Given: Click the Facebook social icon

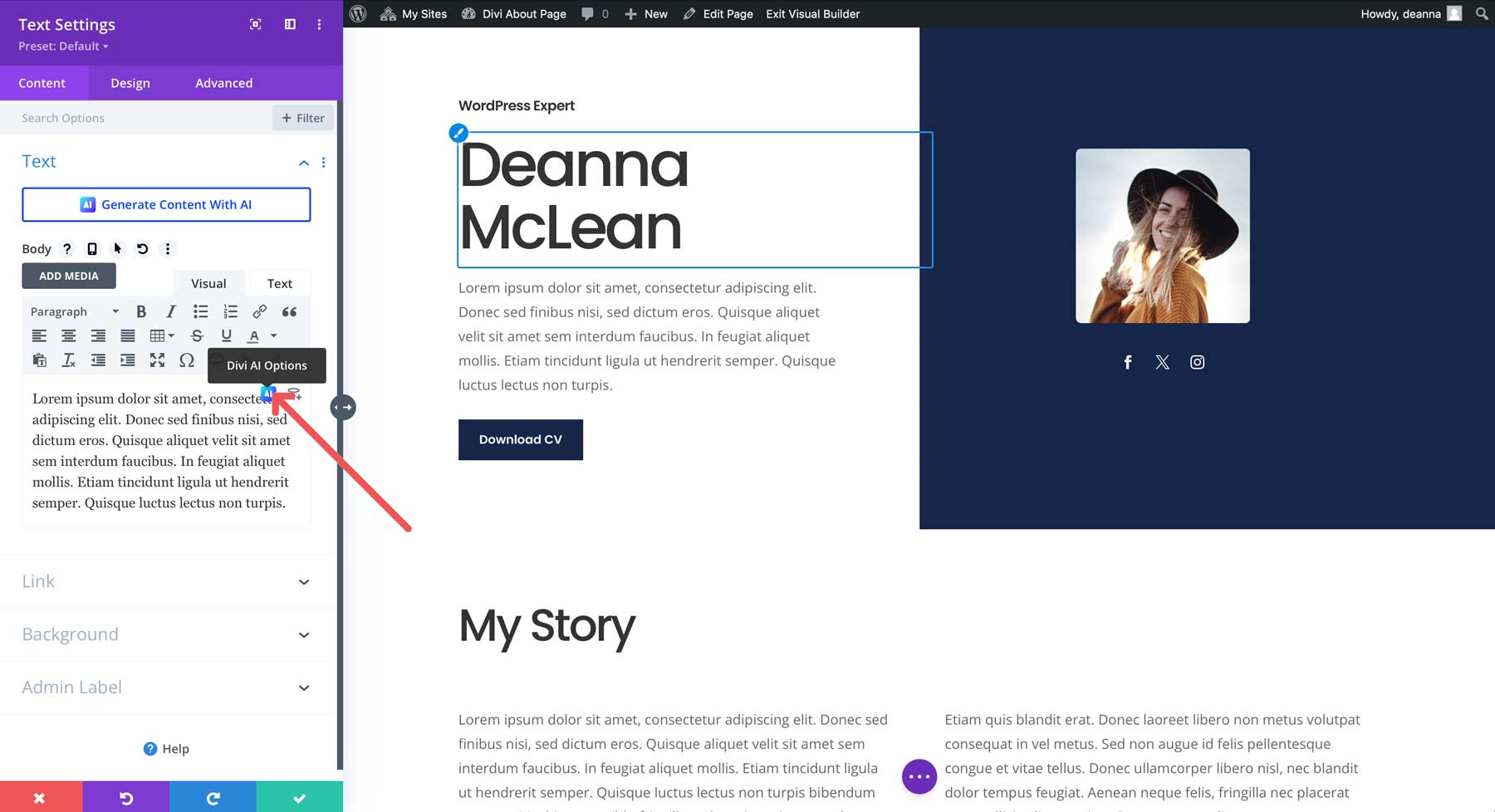Looking at the screenshot, I should [1127, 362].
